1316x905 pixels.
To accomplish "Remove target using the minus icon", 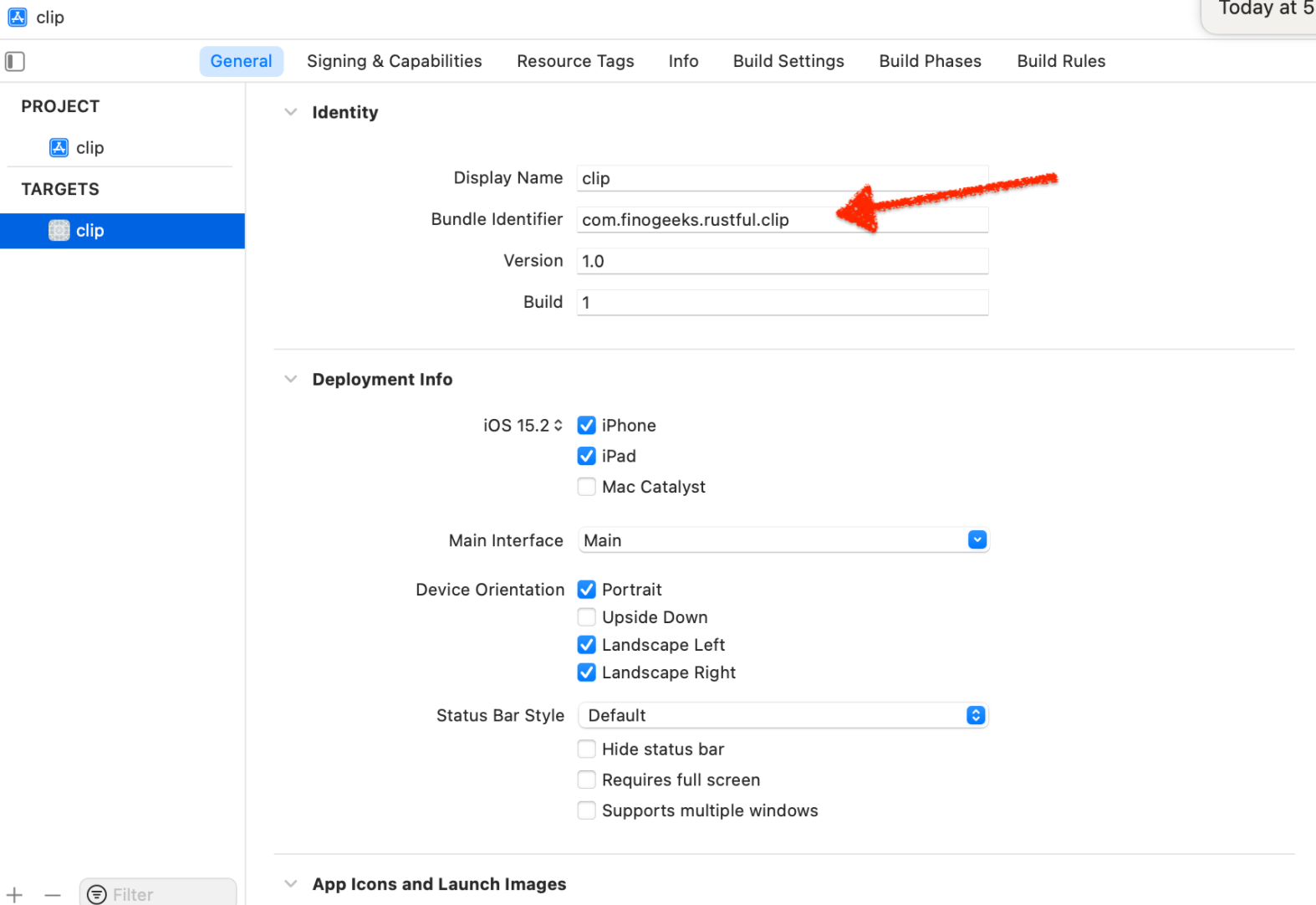I will point(53,895).
